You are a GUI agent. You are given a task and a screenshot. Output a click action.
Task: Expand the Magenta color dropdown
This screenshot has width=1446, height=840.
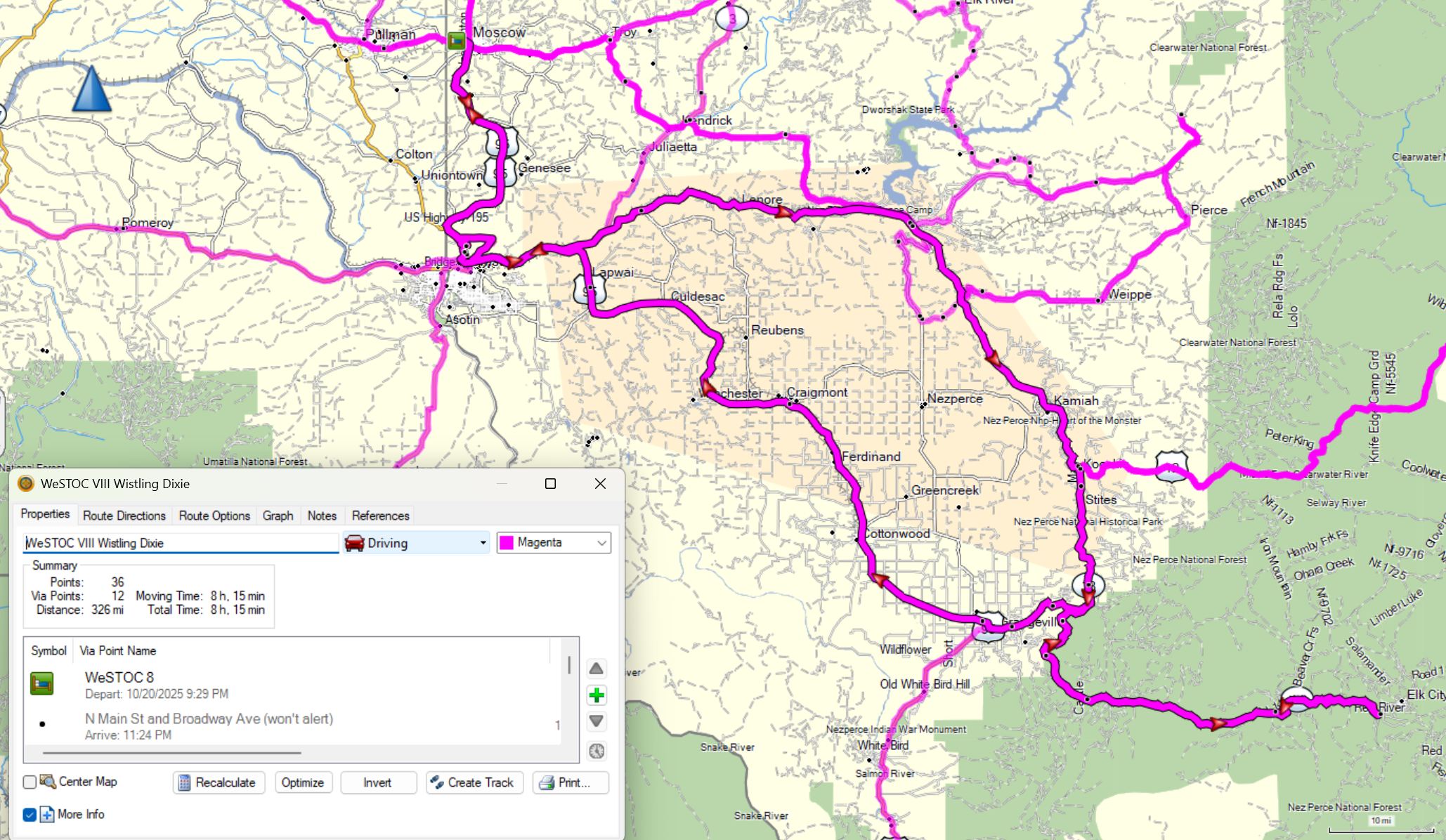point(601,543)
